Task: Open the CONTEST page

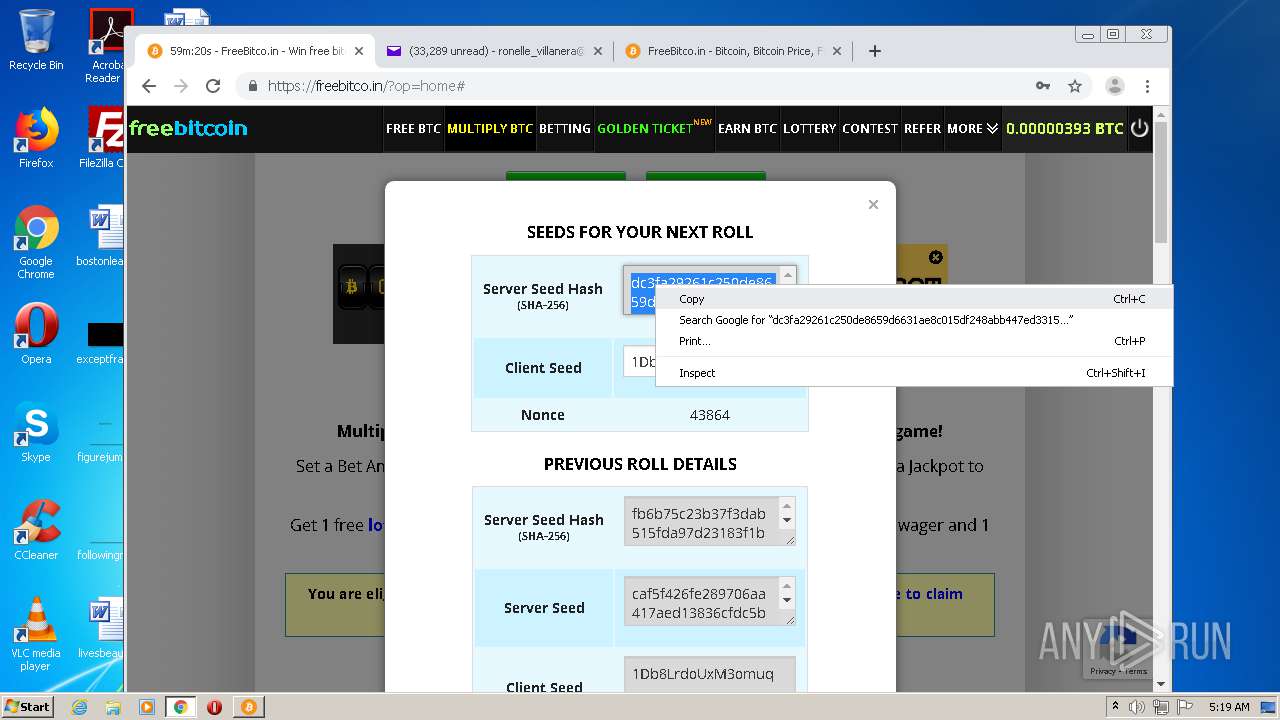Action: (x=870, y=128)
